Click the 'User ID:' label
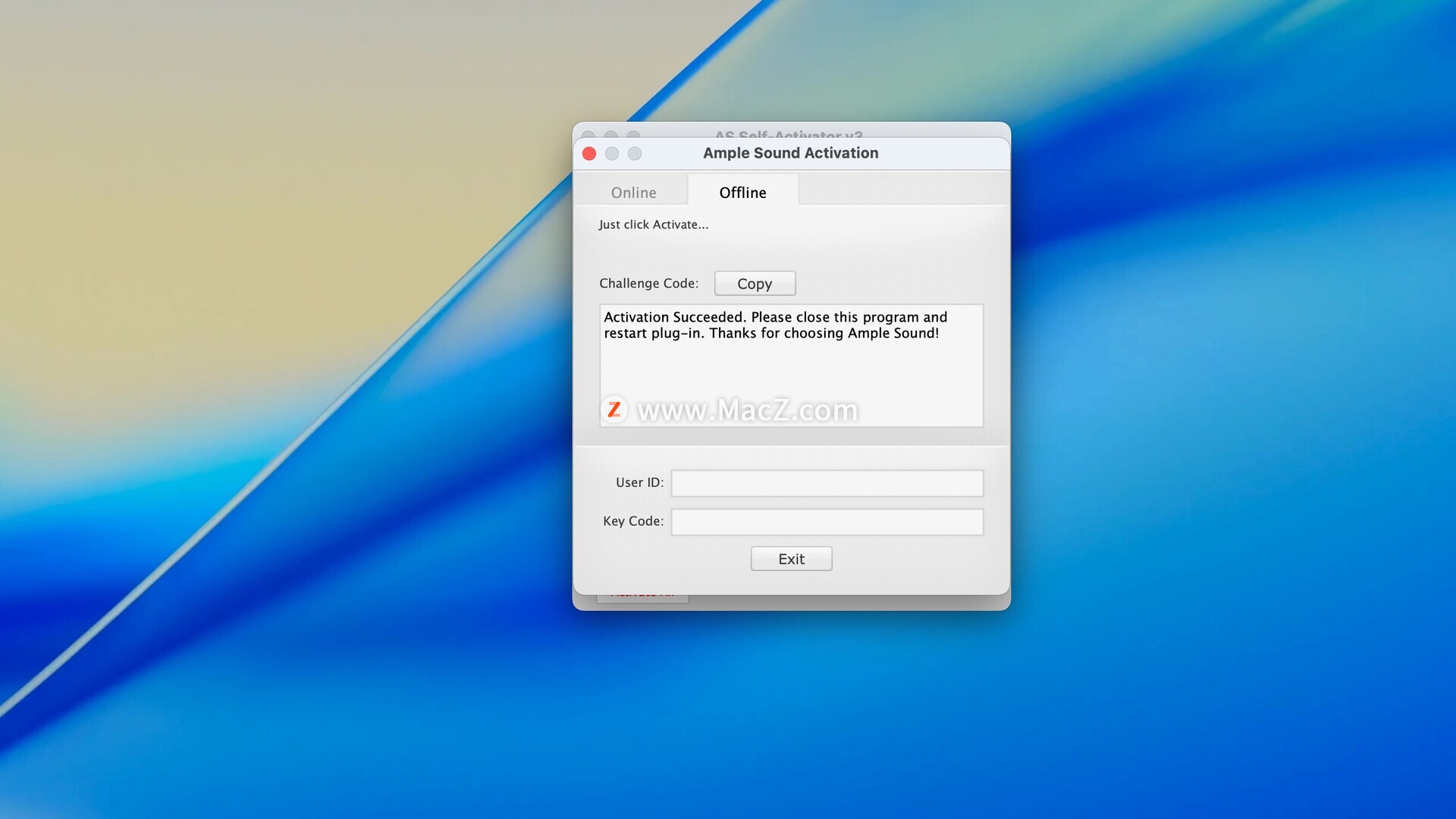The image size is (1456, 819). click(639, 482)
